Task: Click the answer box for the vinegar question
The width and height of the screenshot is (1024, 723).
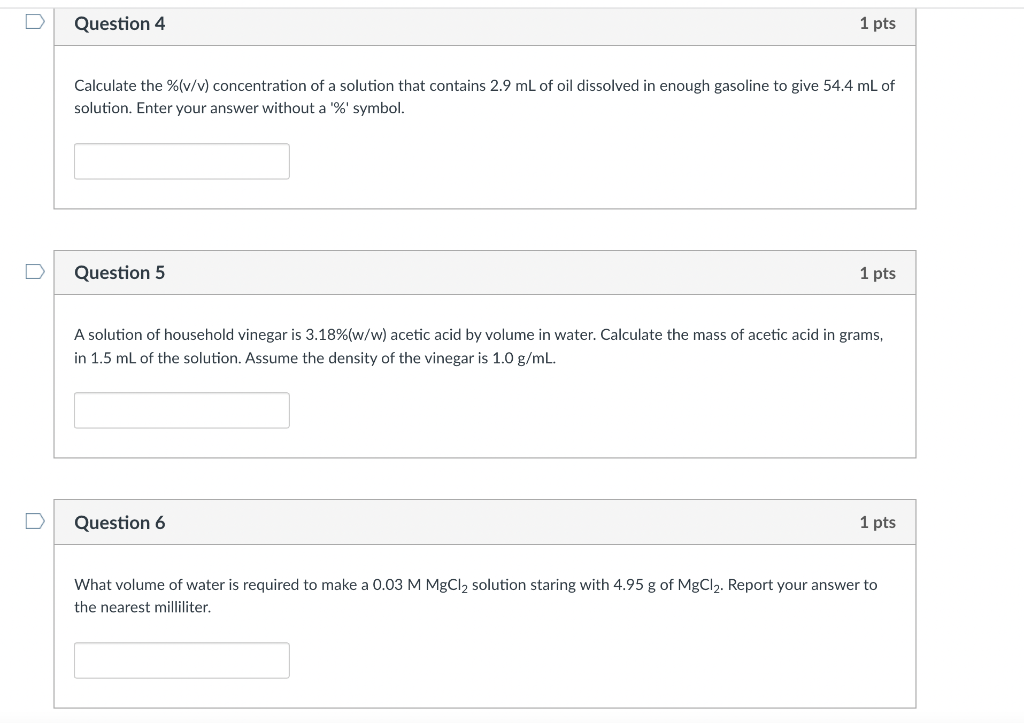Action: click(181, 410)
